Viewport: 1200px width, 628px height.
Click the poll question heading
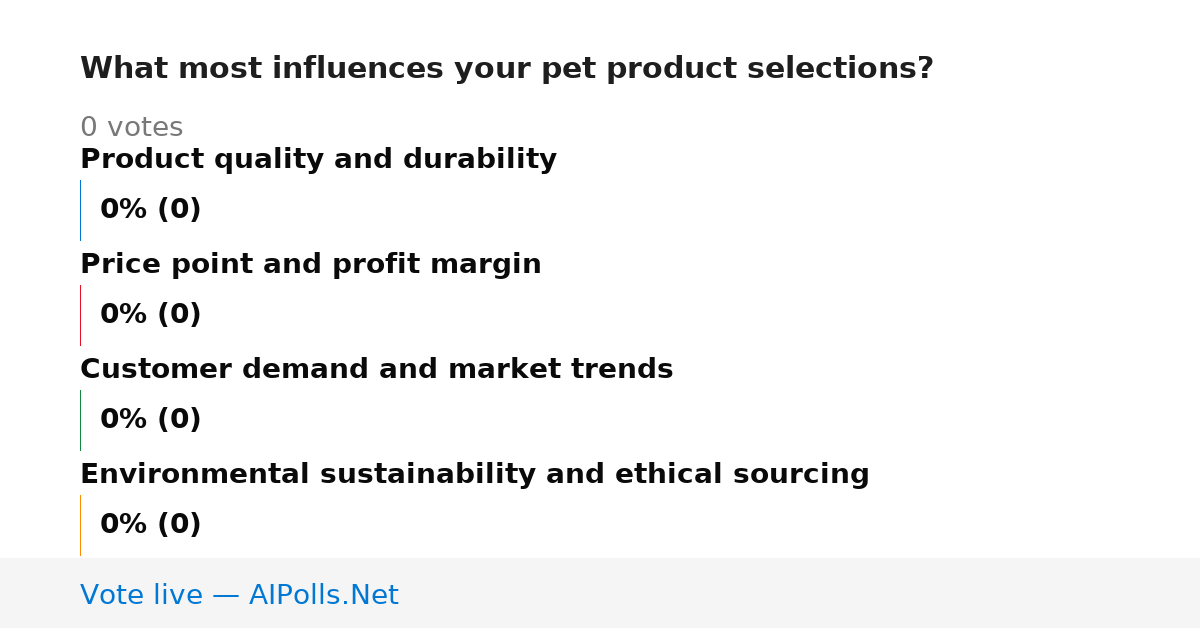pyautogui.click(x=506, y=69)
